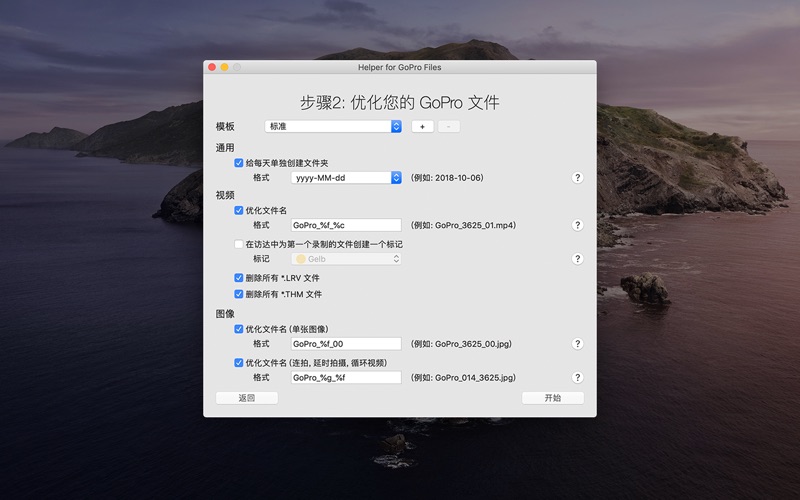800x500 pixels.
Task: Minimize the Helper for GoPro Files window
Action: pos(224,67)
